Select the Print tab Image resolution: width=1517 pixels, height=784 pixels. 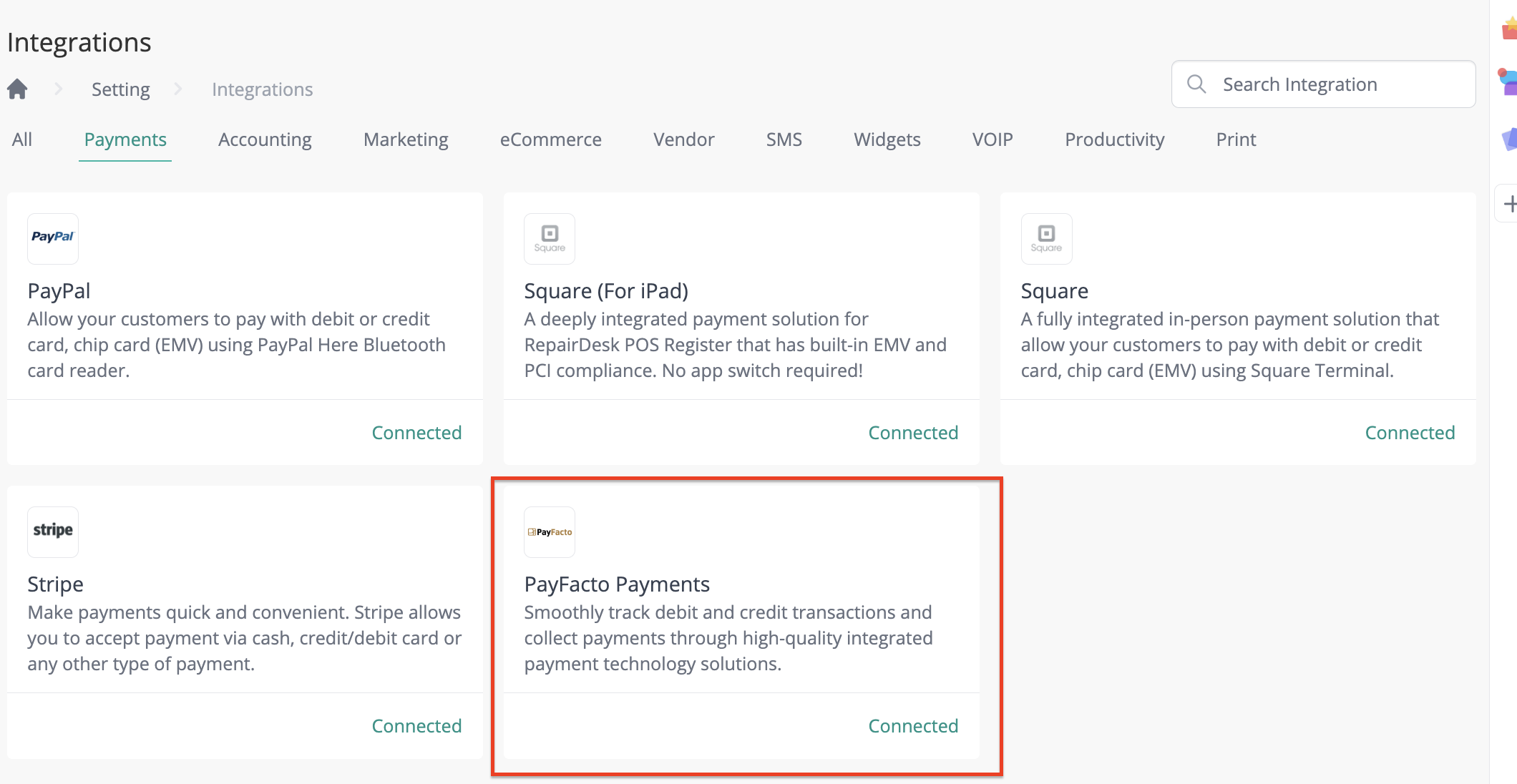pos(1236,139)
